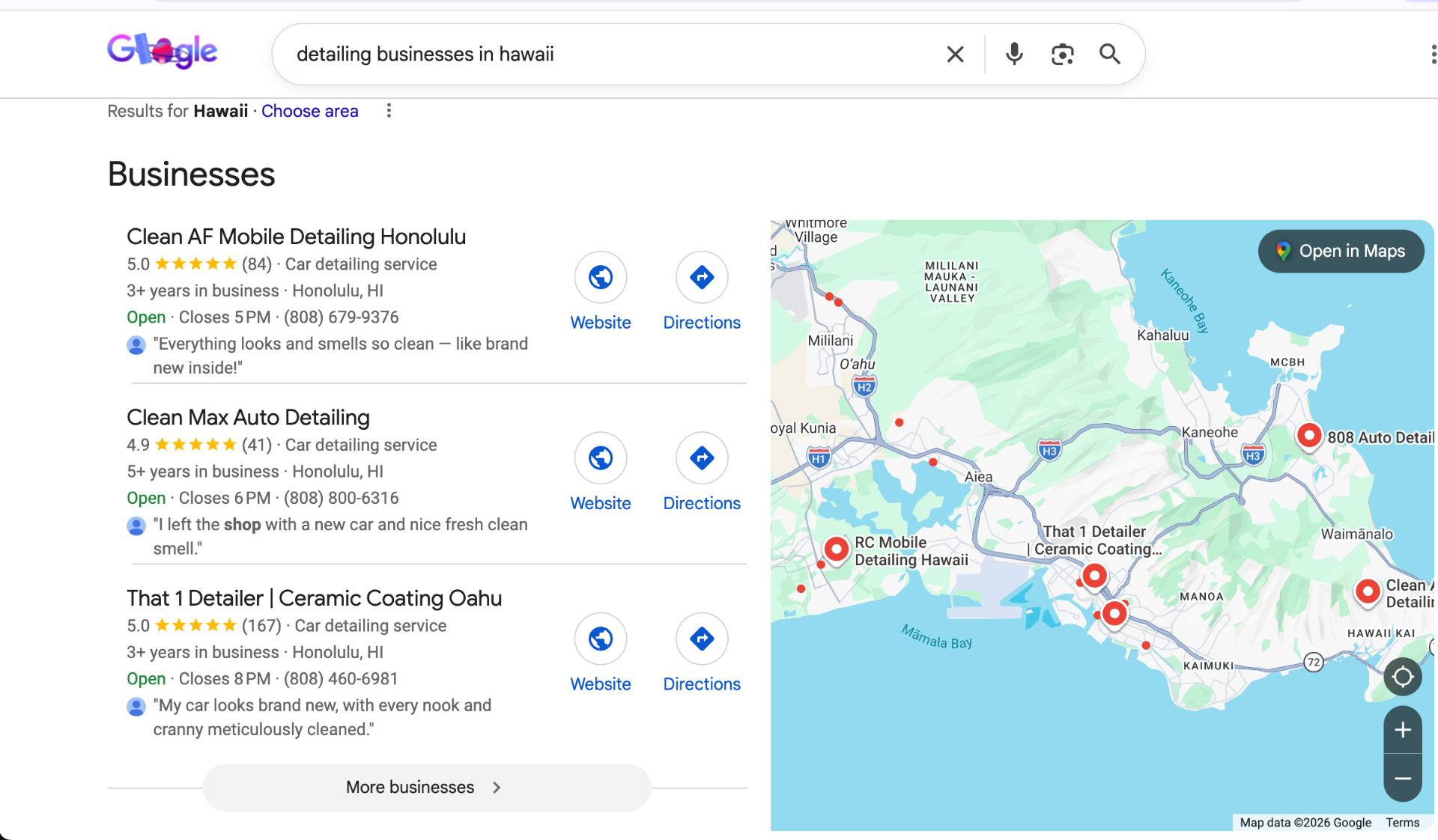The image size is (1438, 840).
Task: Click Directions icon for Clean Max Auto Detailing
Action: click(702, 457)
